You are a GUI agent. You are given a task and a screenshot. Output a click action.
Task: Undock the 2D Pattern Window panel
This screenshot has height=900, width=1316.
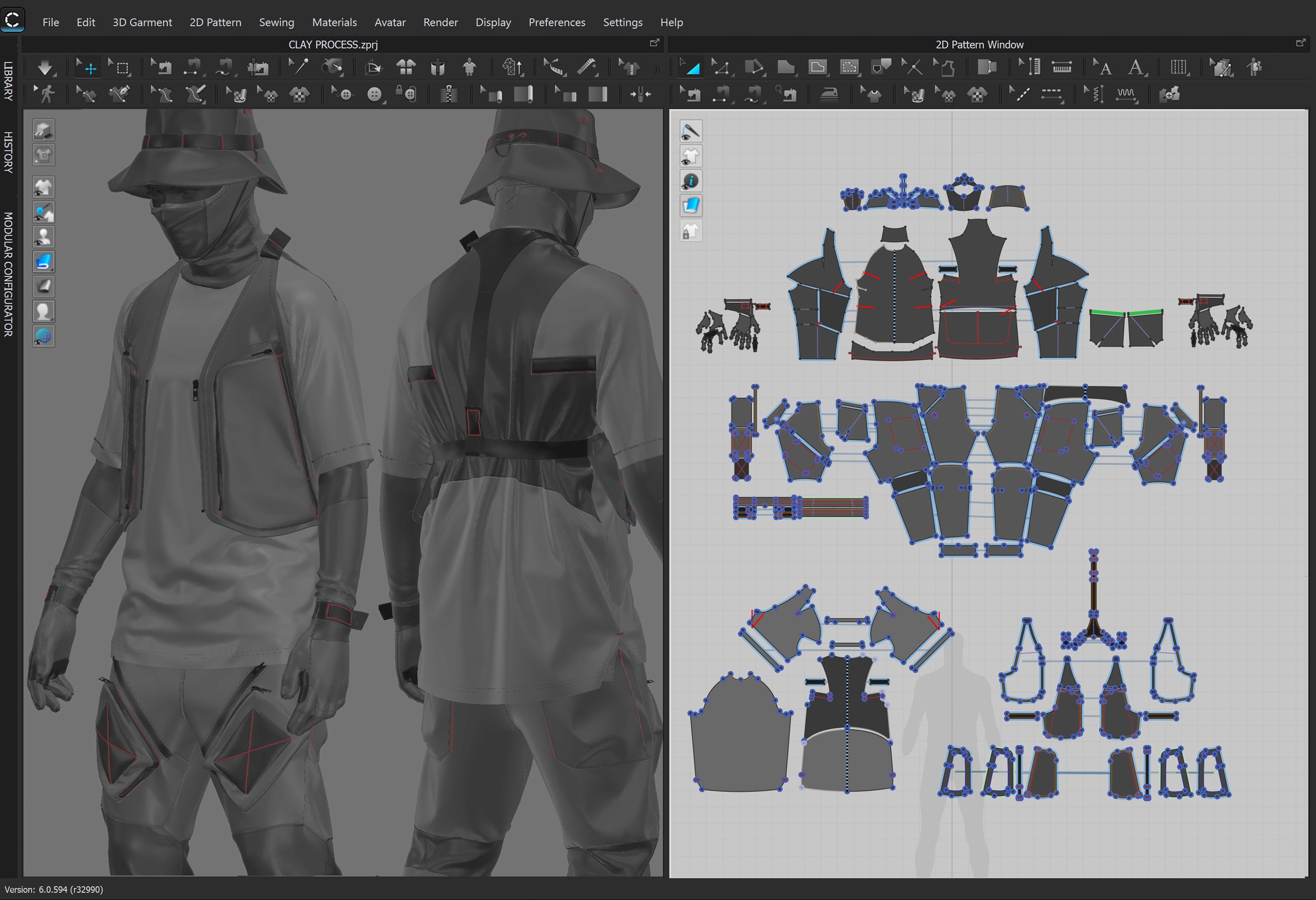pos(1300,43)
